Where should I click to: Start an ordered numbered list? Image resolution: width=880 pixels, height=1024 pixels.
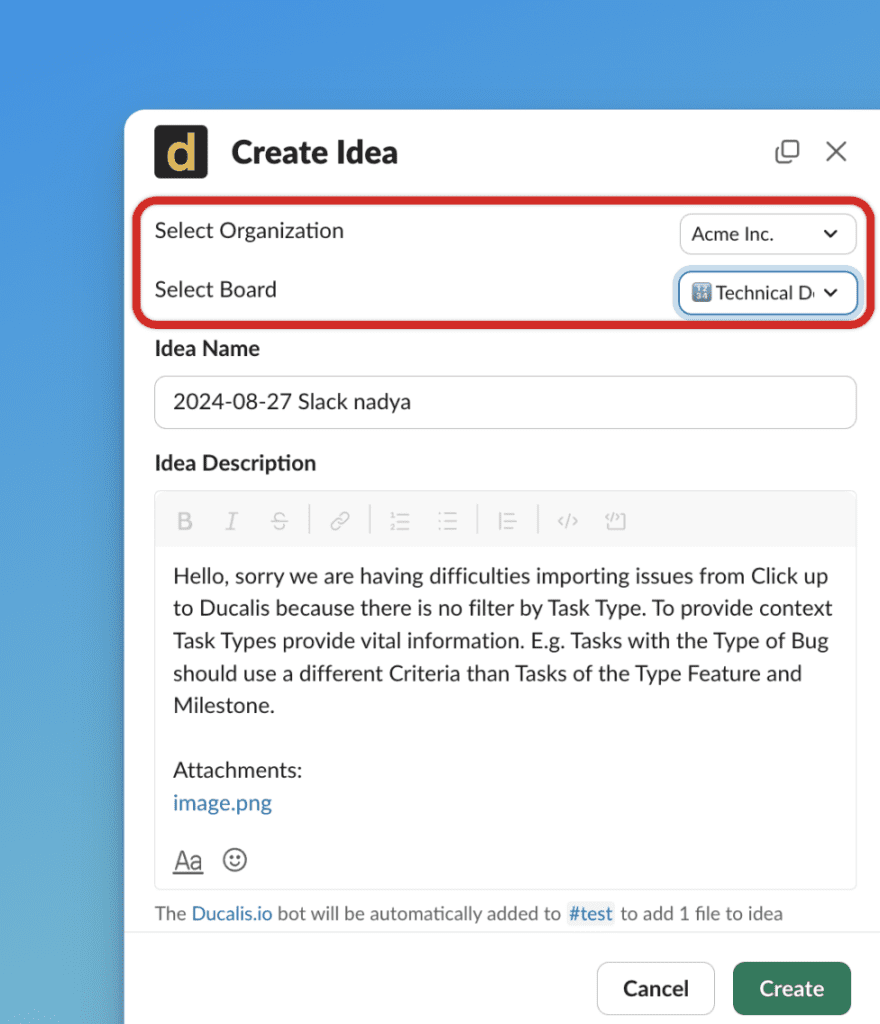(400, 521)
